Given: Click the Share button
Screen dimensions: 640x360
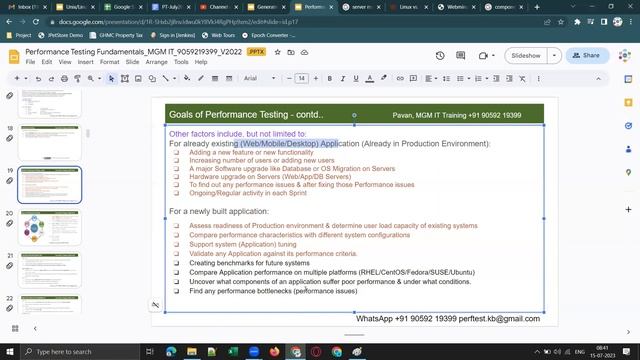Looking at the screenshot, I should [x=587, y=56].
